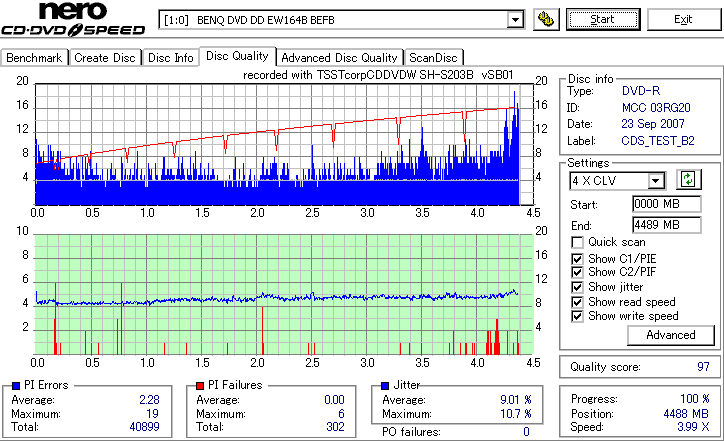
Task: Open the Advanced settings button
Action: coord(670,335)
